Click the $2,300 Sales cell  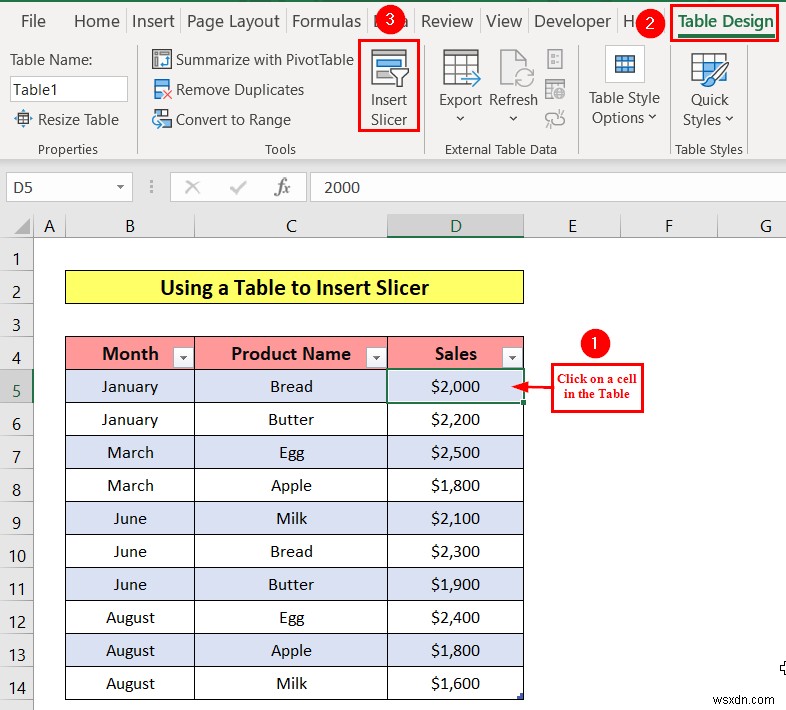point(455,552)
